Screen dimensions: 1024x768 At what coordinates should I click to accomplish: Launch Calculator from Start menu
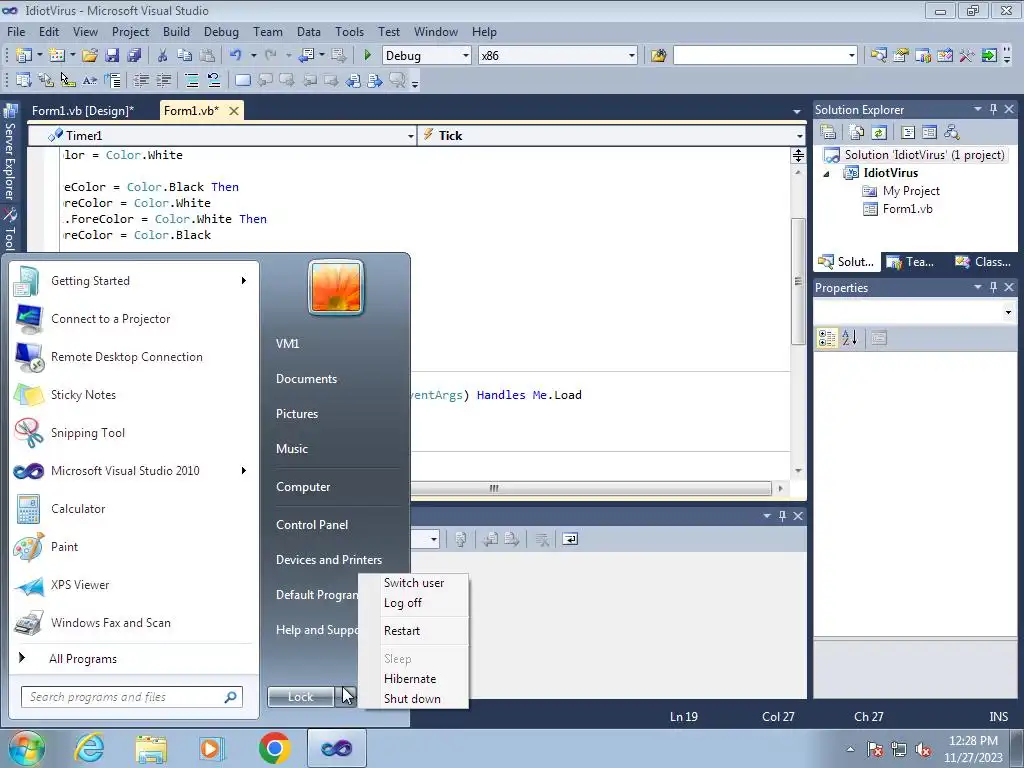(x=78, y=509)
